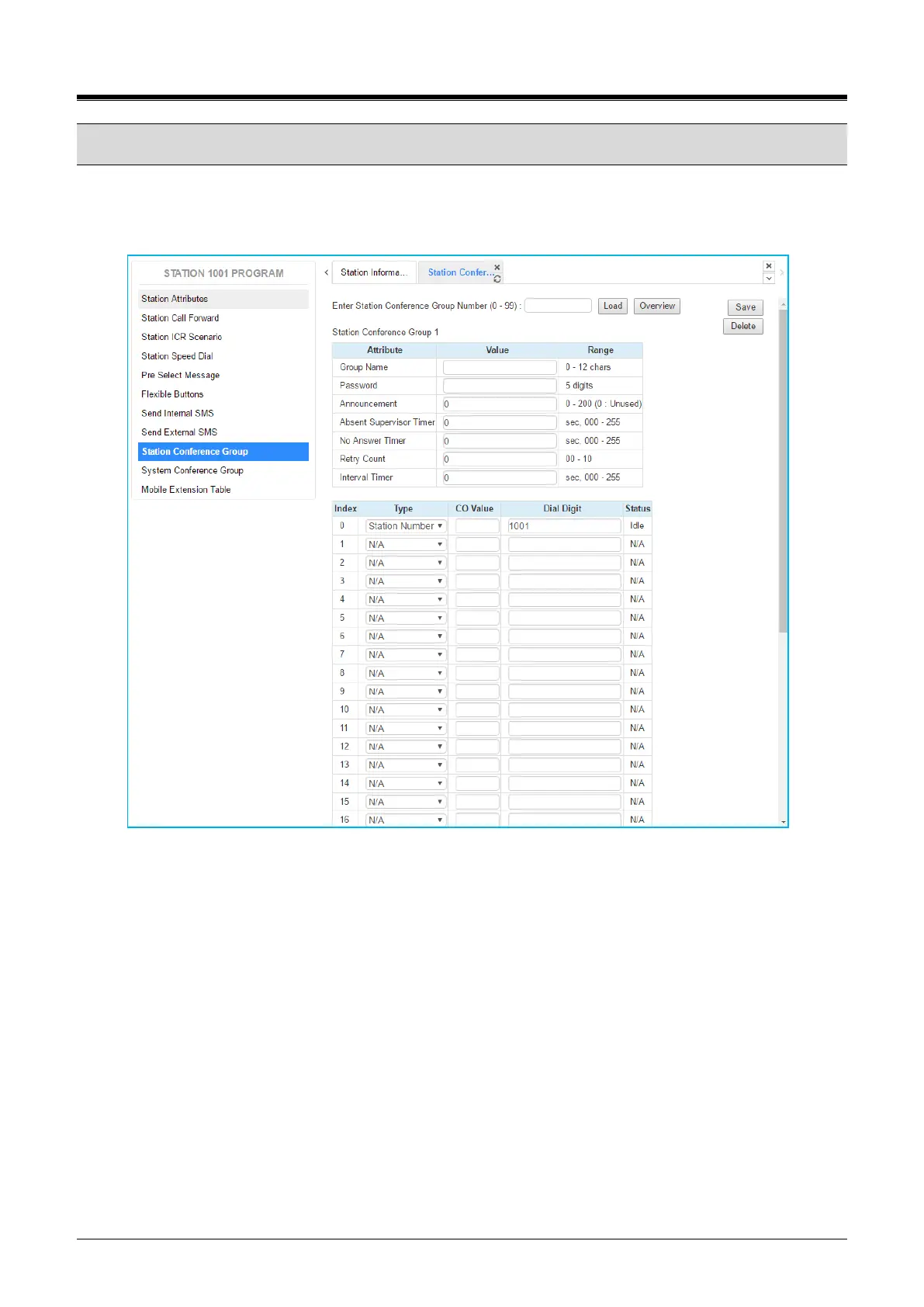Screen dimensions: 924x1307
Task: Go to Station ICR Scenario
Action: pos(223,337)
